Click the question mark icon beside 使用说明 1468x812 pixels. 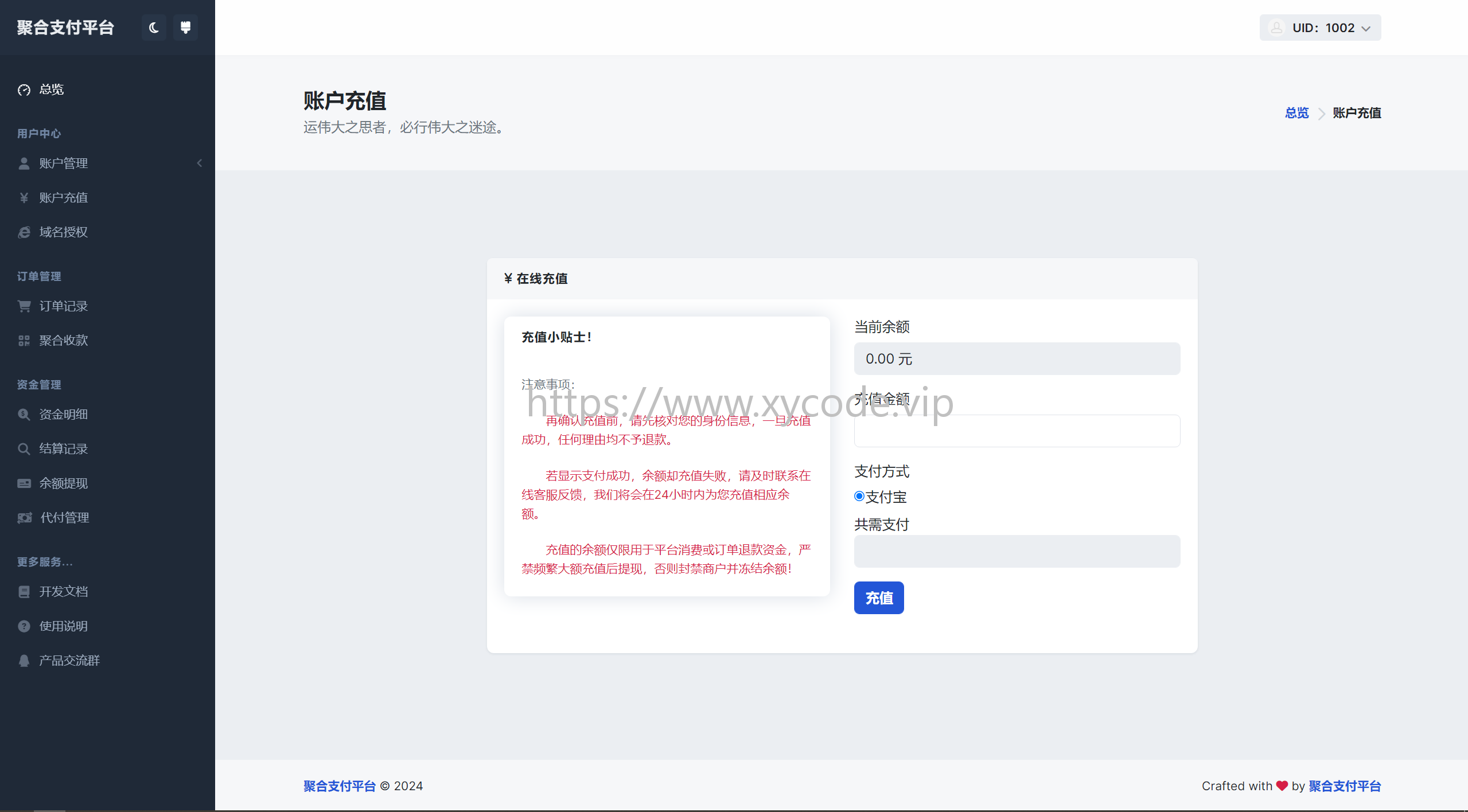coord(24,626)
